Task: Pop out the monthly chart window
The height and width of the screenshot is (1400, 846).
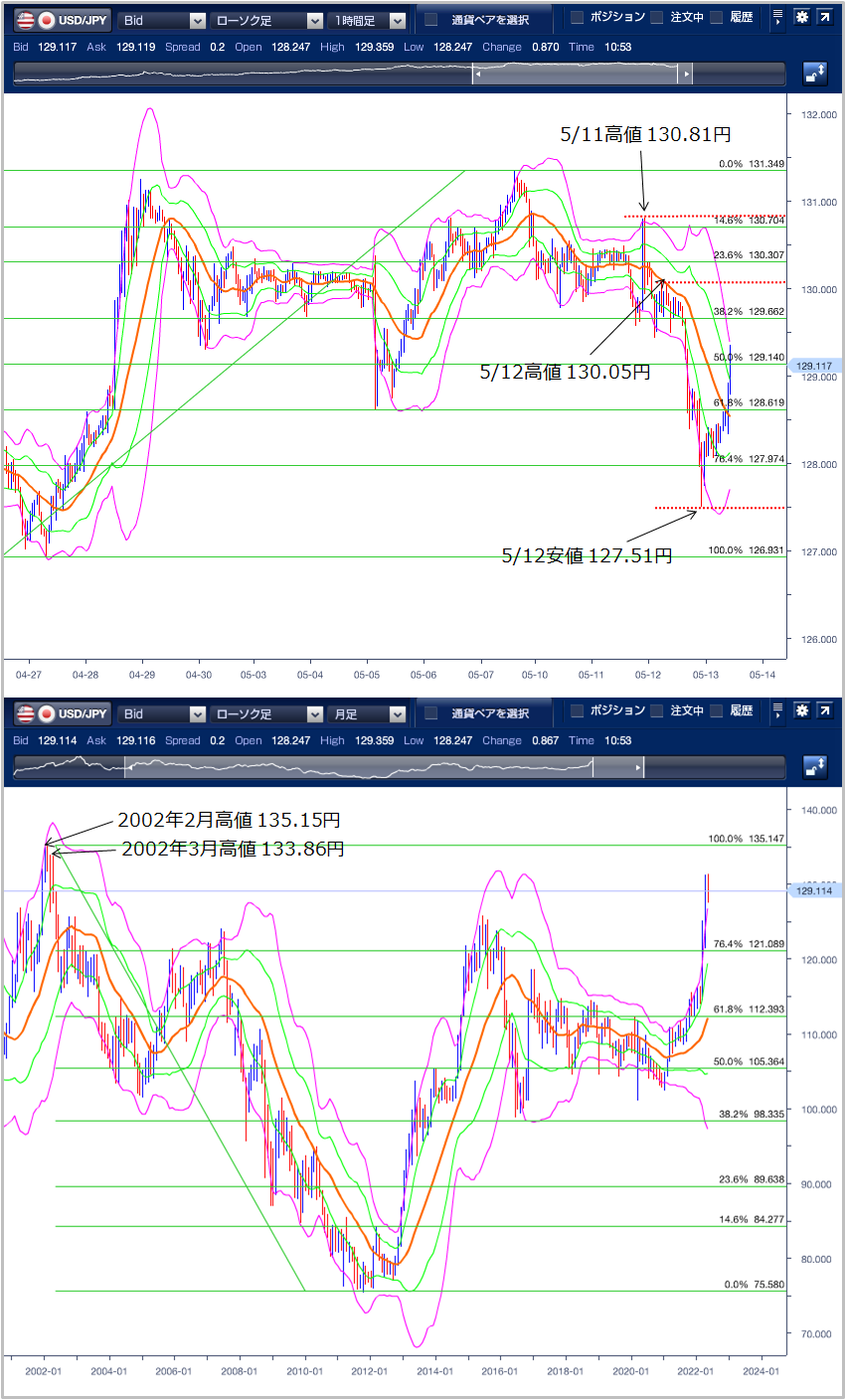Action: pos(824,711)
